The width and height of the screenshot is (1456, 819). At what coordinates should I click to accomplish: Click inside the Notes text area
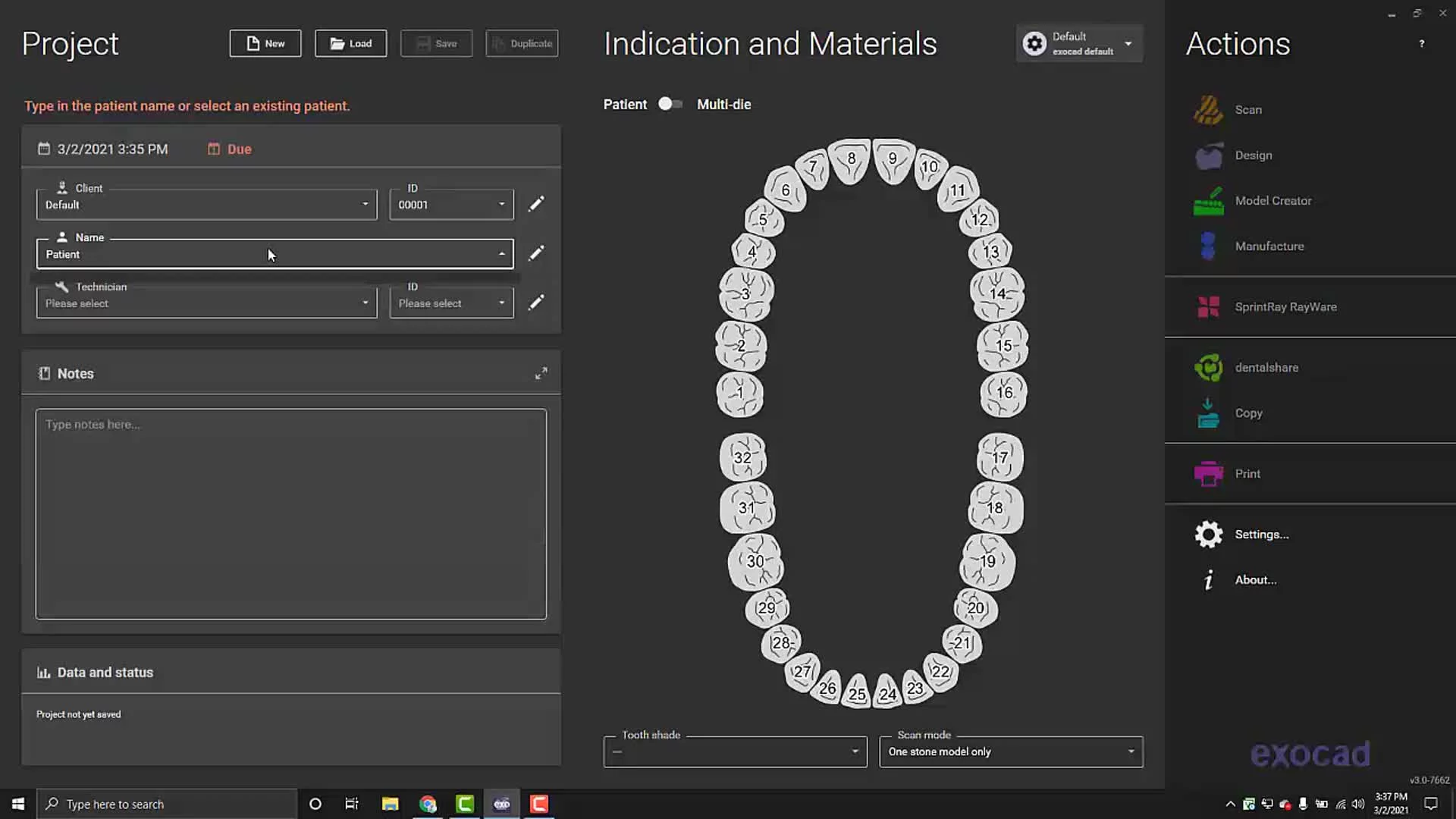pyautogui.click(x=290, y=514)
